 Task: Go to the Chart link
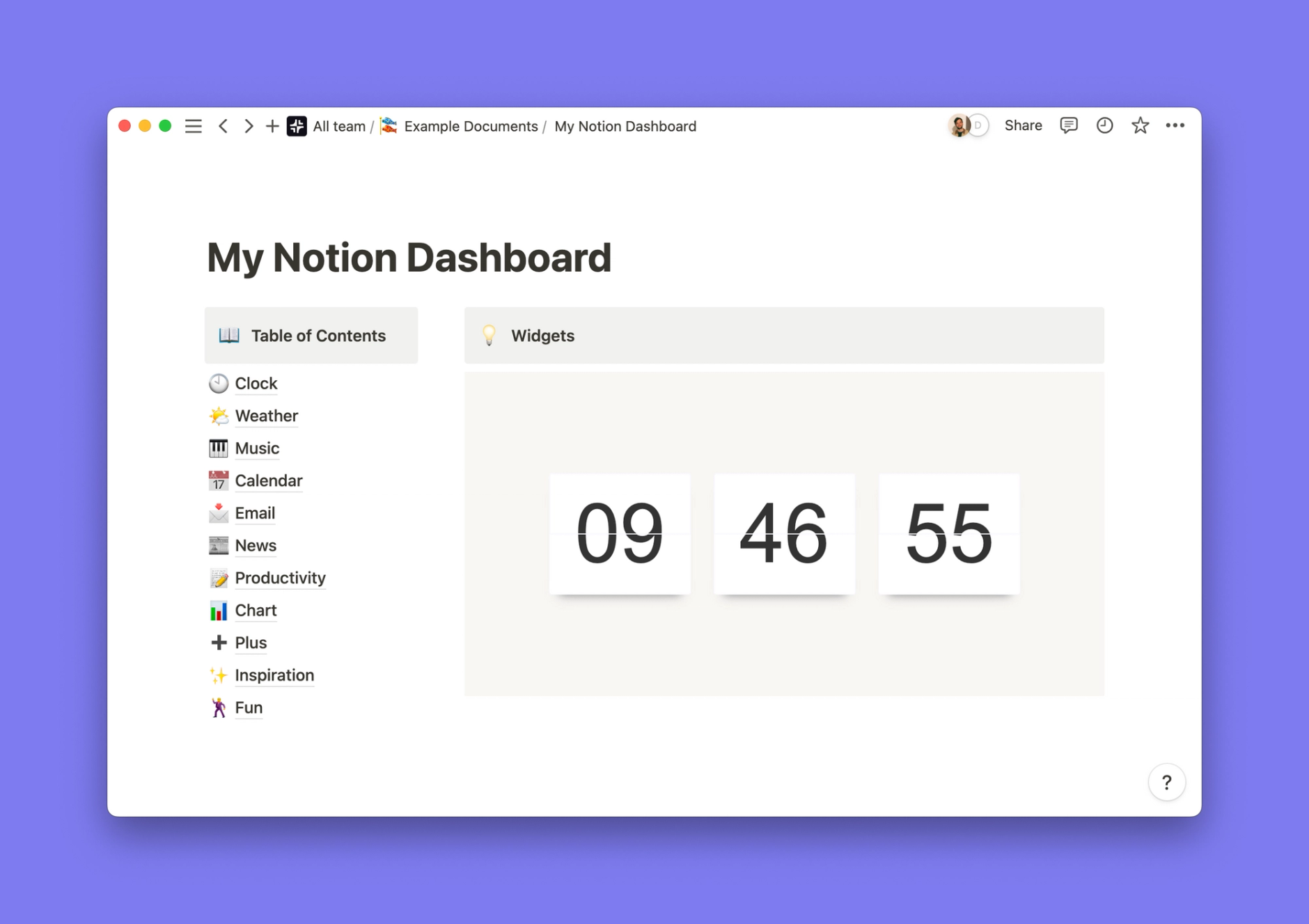256,610
